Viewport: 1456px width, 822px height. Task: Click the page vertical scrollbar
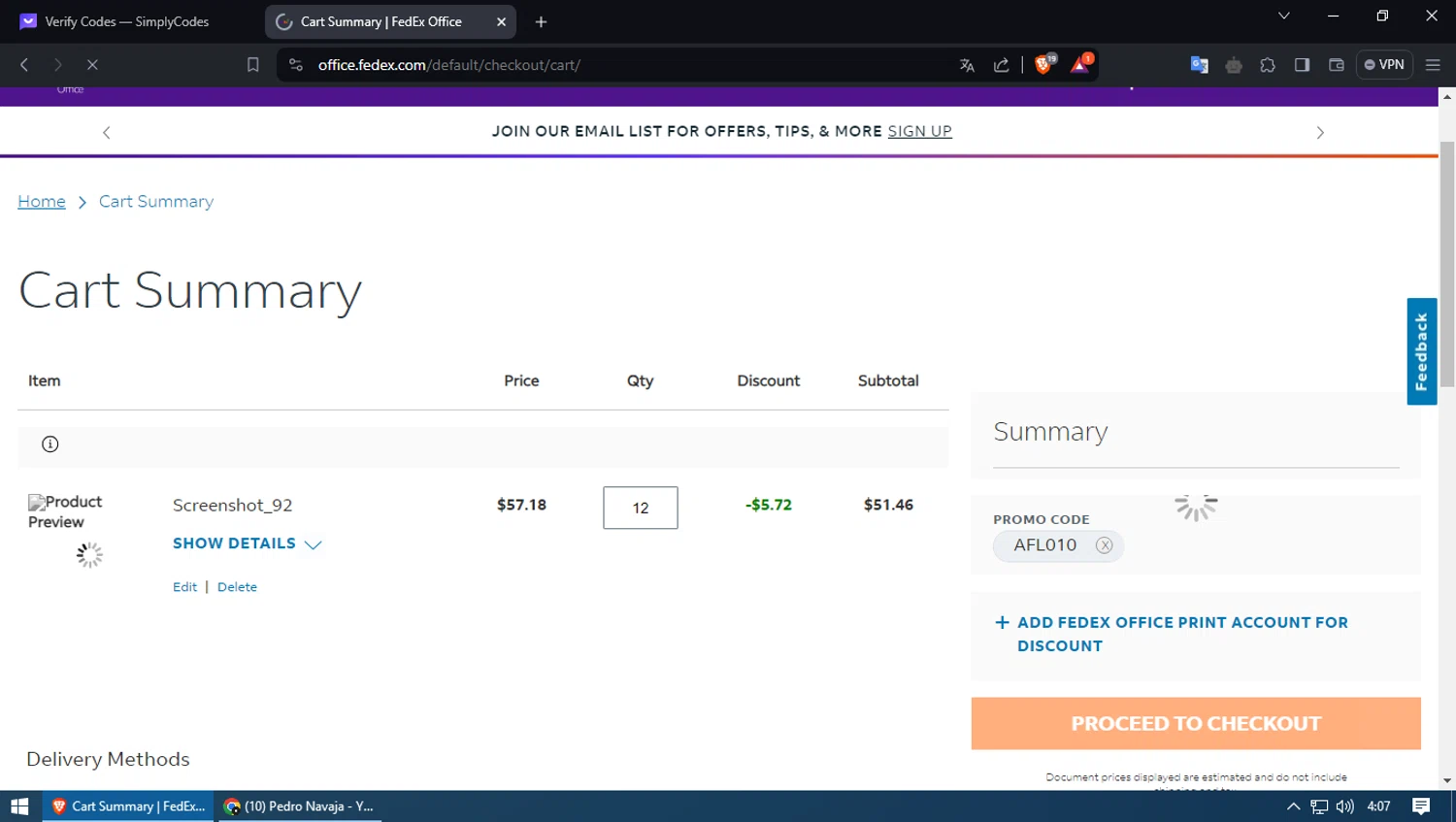point(1447,264)
